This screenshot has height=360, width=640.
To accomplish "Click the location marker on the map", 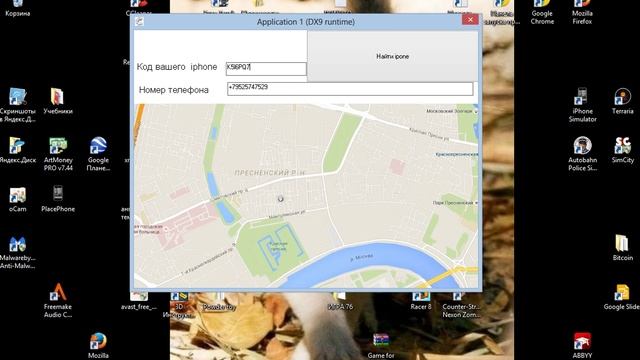I will click(x=280, y=199).
